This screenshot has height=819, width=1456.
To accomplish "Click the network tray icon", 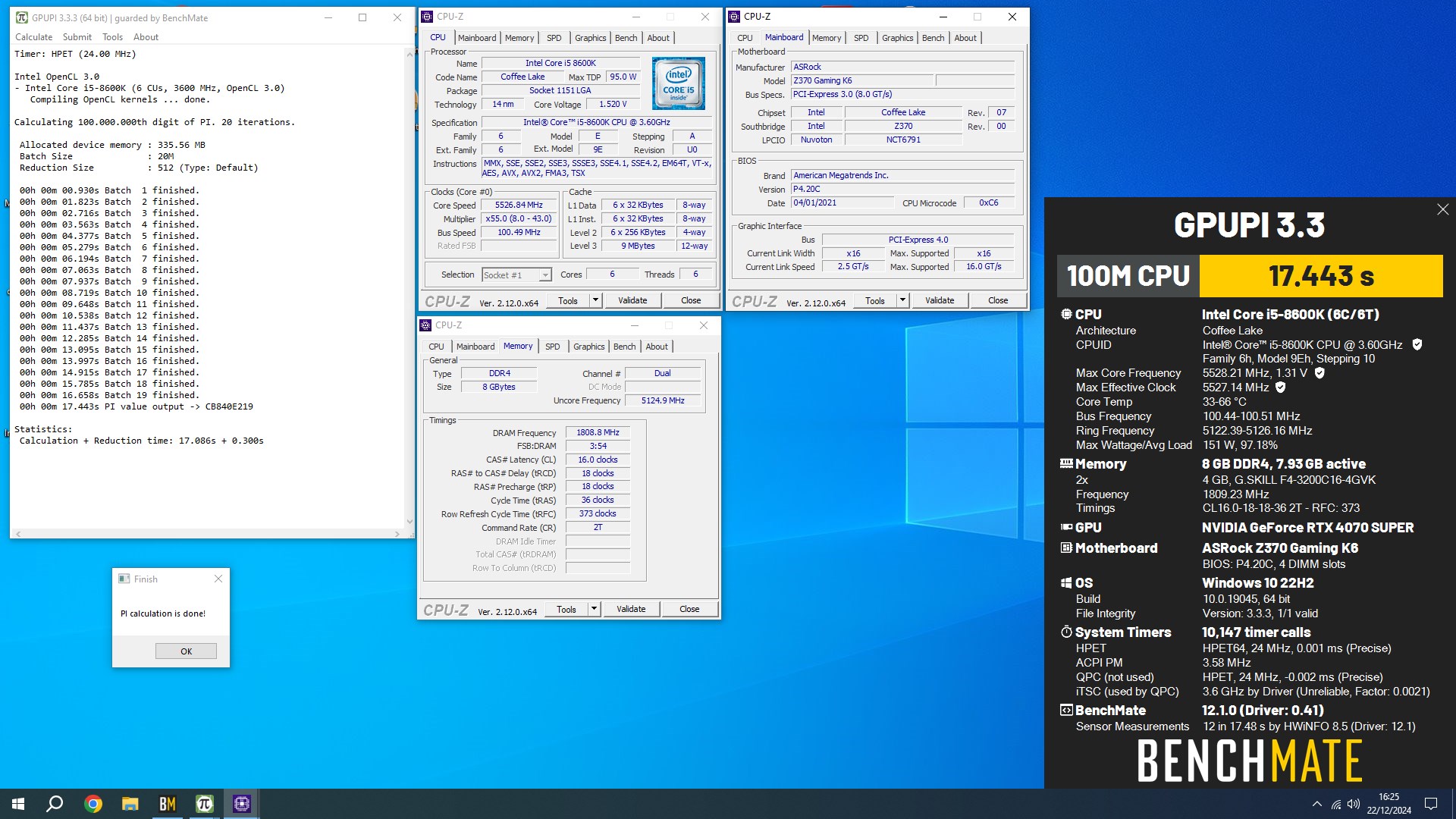I will pyautogui.click(x=1335, y=805).
